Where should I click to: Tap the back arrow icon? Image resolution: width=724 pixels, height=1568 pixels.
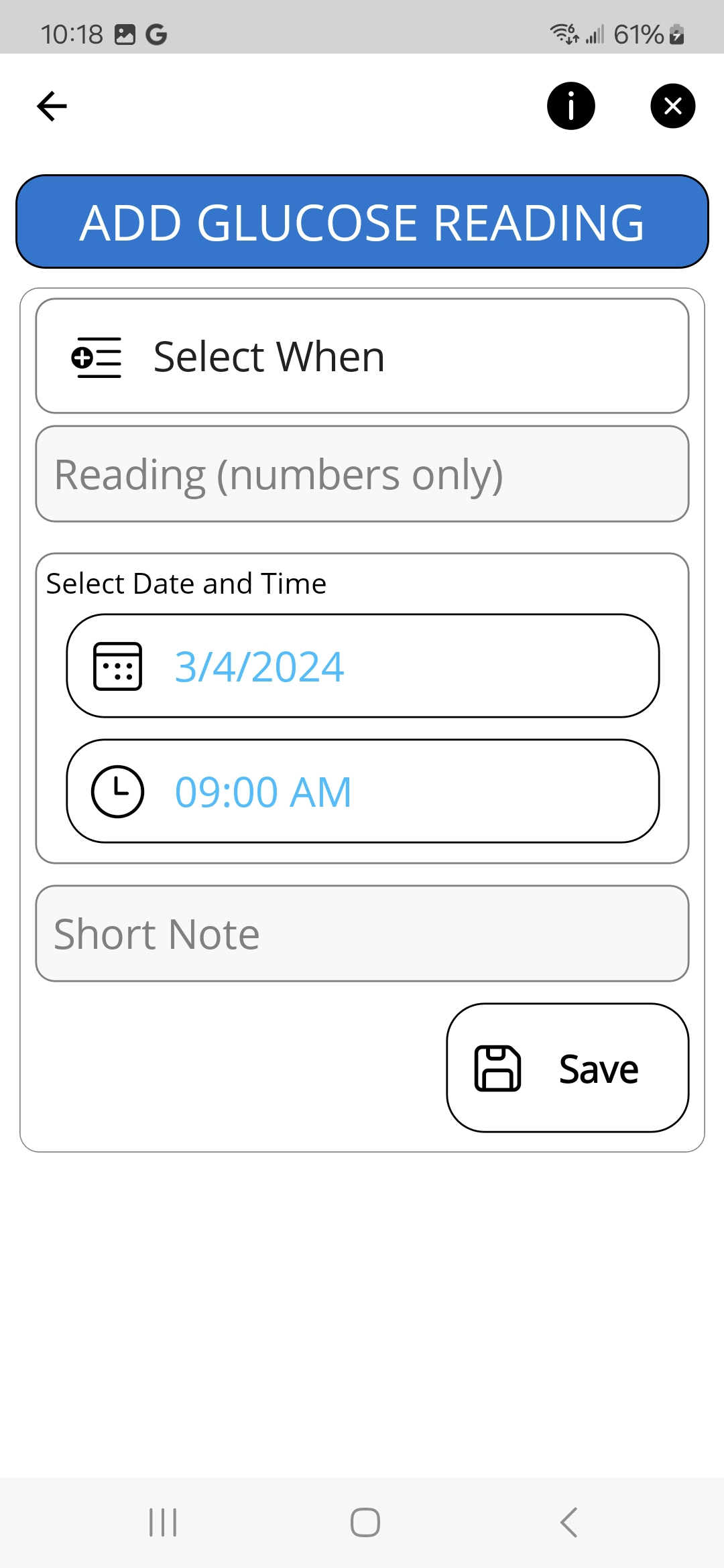point(52,106)
